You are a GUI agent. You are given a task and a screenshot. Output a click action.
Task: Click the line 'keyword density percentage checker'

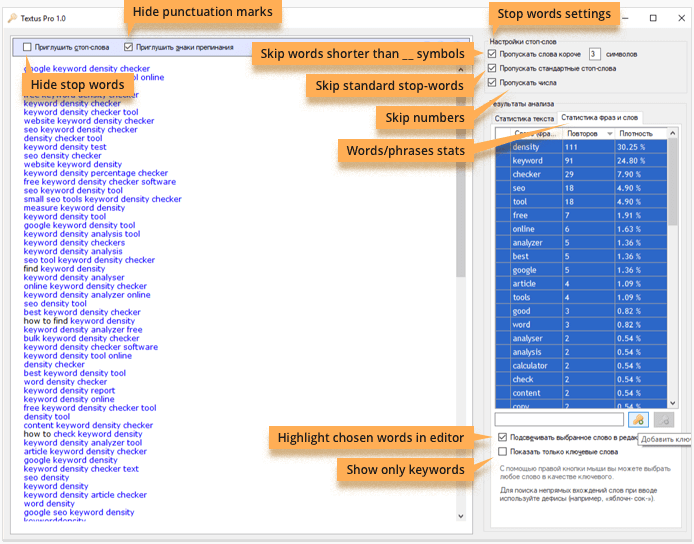click(96, 173)
